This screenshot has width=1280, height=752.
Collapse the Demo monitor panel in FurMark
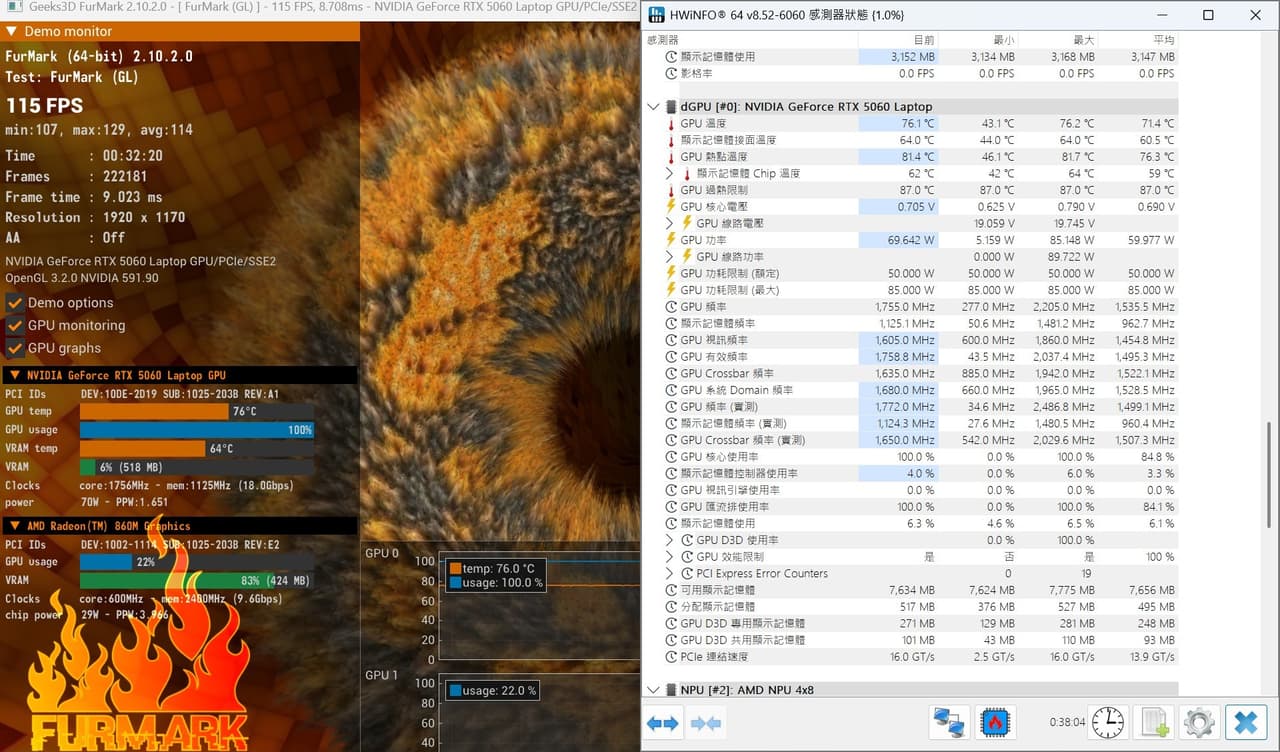pyautogui.click(x=12, y=32)
